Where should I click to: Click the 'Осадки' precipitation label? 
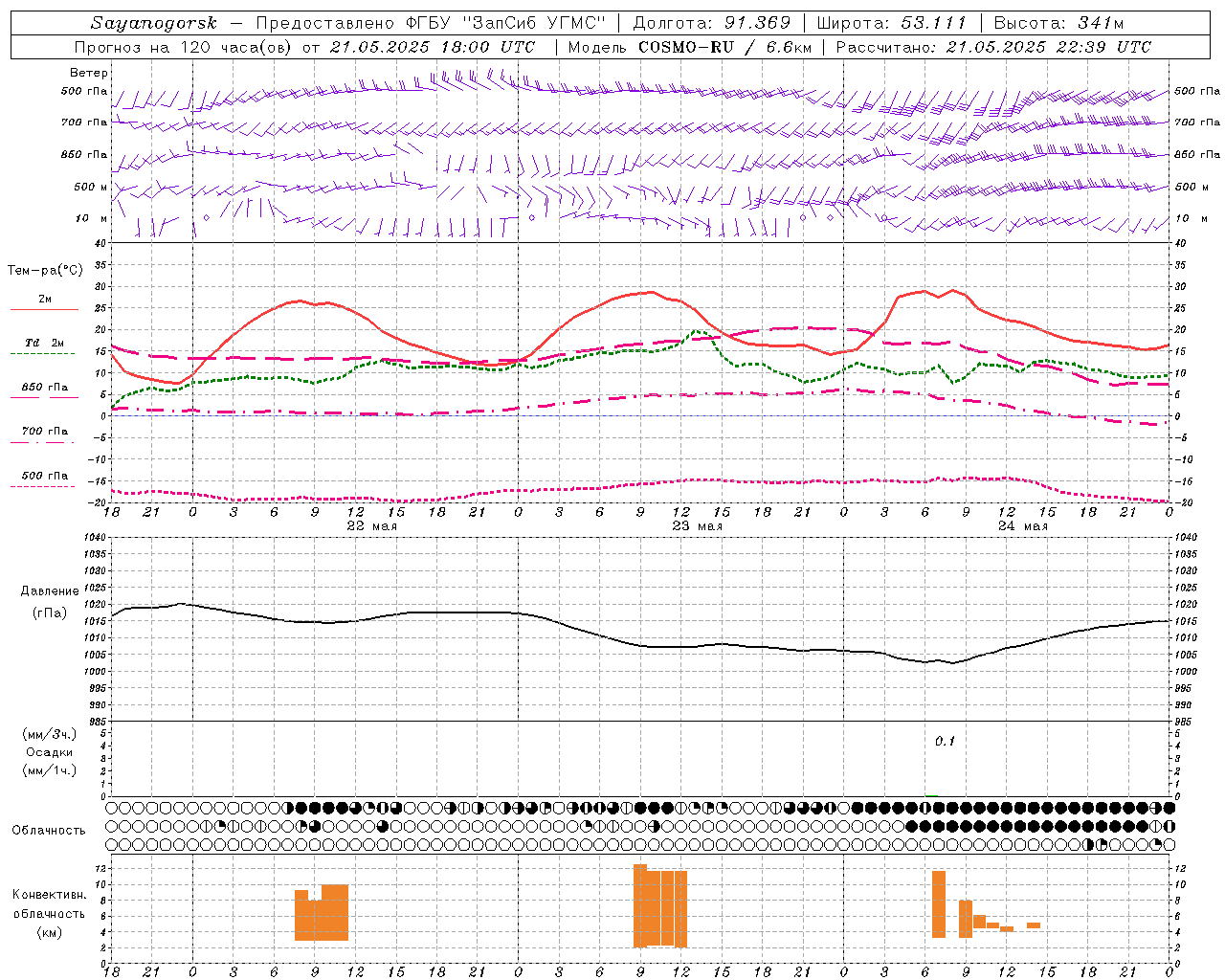(x=50, y=752)
